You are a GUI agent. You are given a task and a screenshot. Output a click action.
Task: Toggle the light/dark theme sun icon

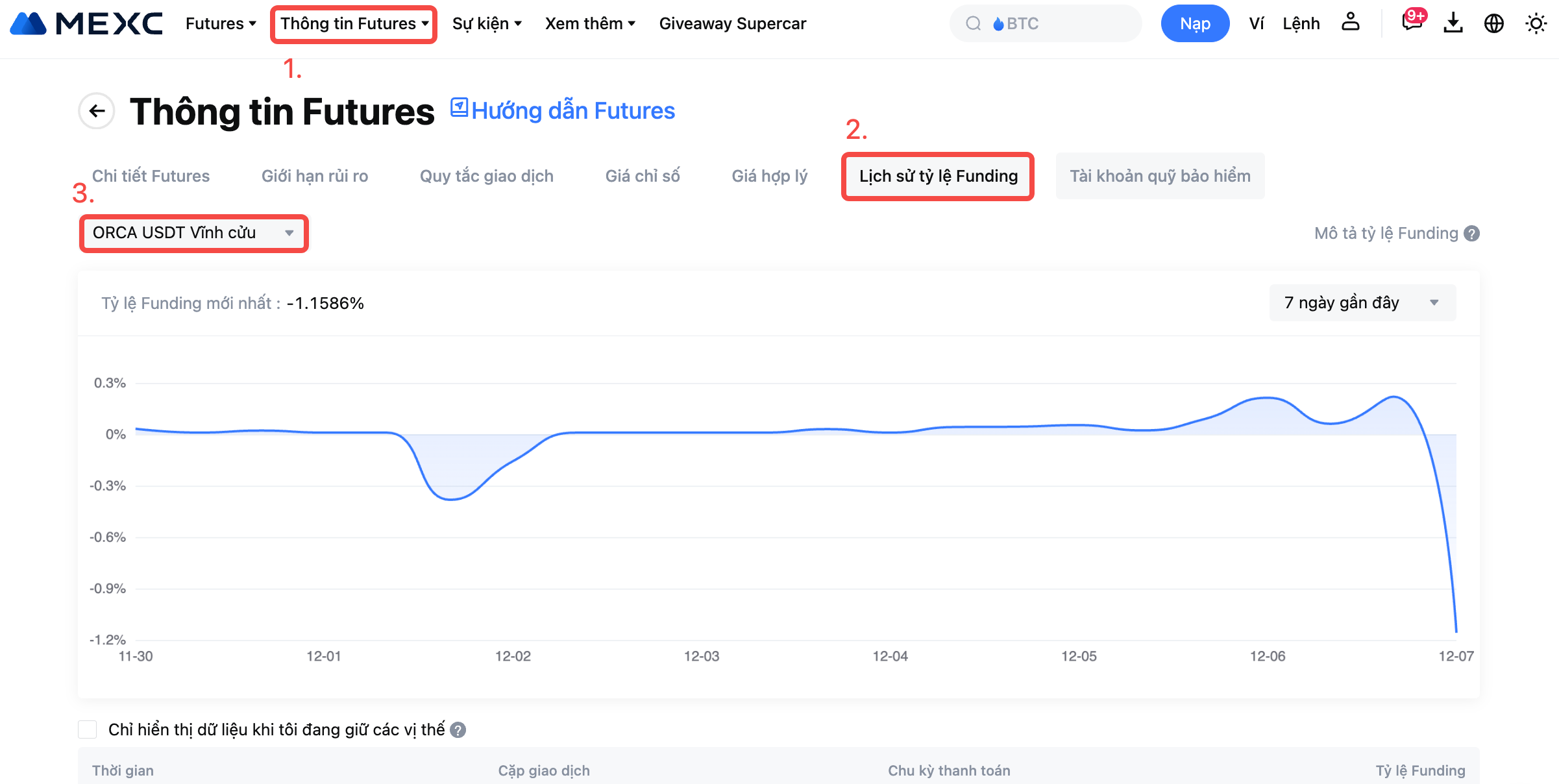coord(1536,24)
